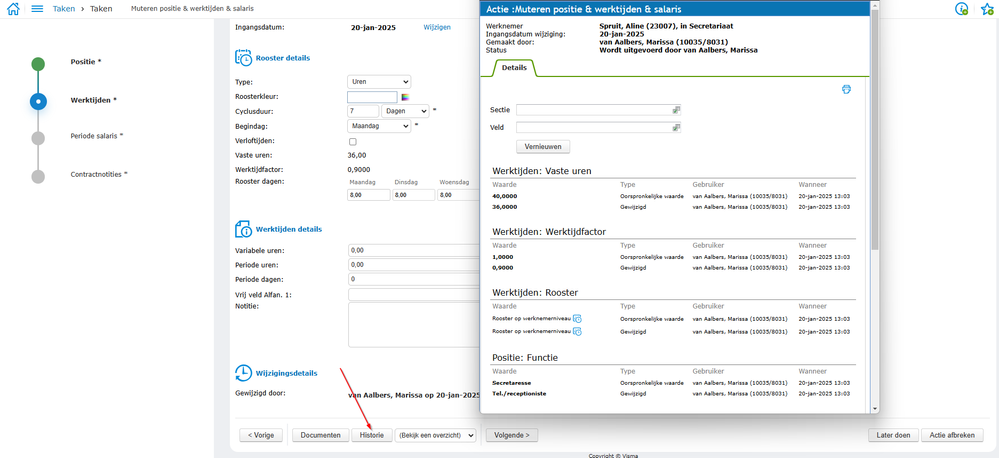Image resolution: width=999 pixels, height=458 pixels.
Task: Open the Type dropdown showing Uren
Action: 378,82
